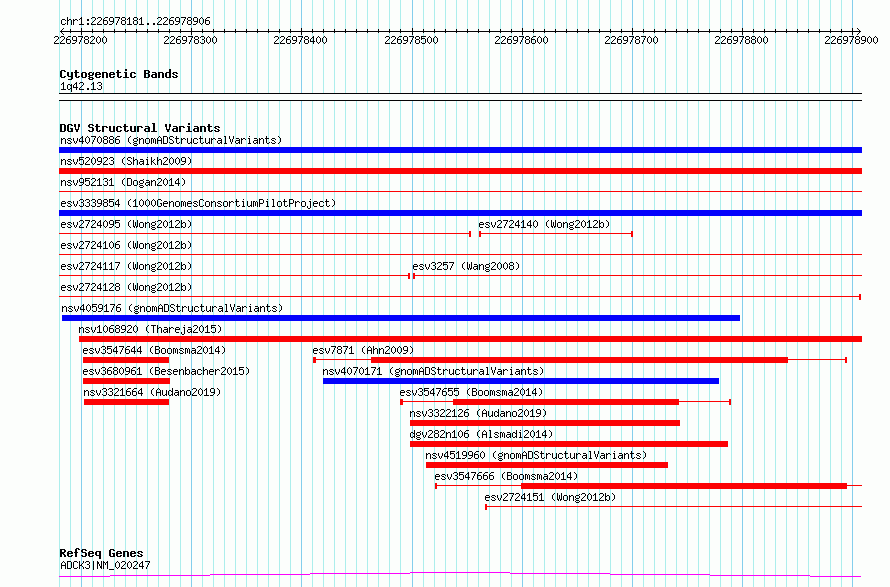Open dgv282n106 (Alsmadi2014) label
Image resolution: width=890 pixels, height=587 pixels.
click(x=481, y=434)
